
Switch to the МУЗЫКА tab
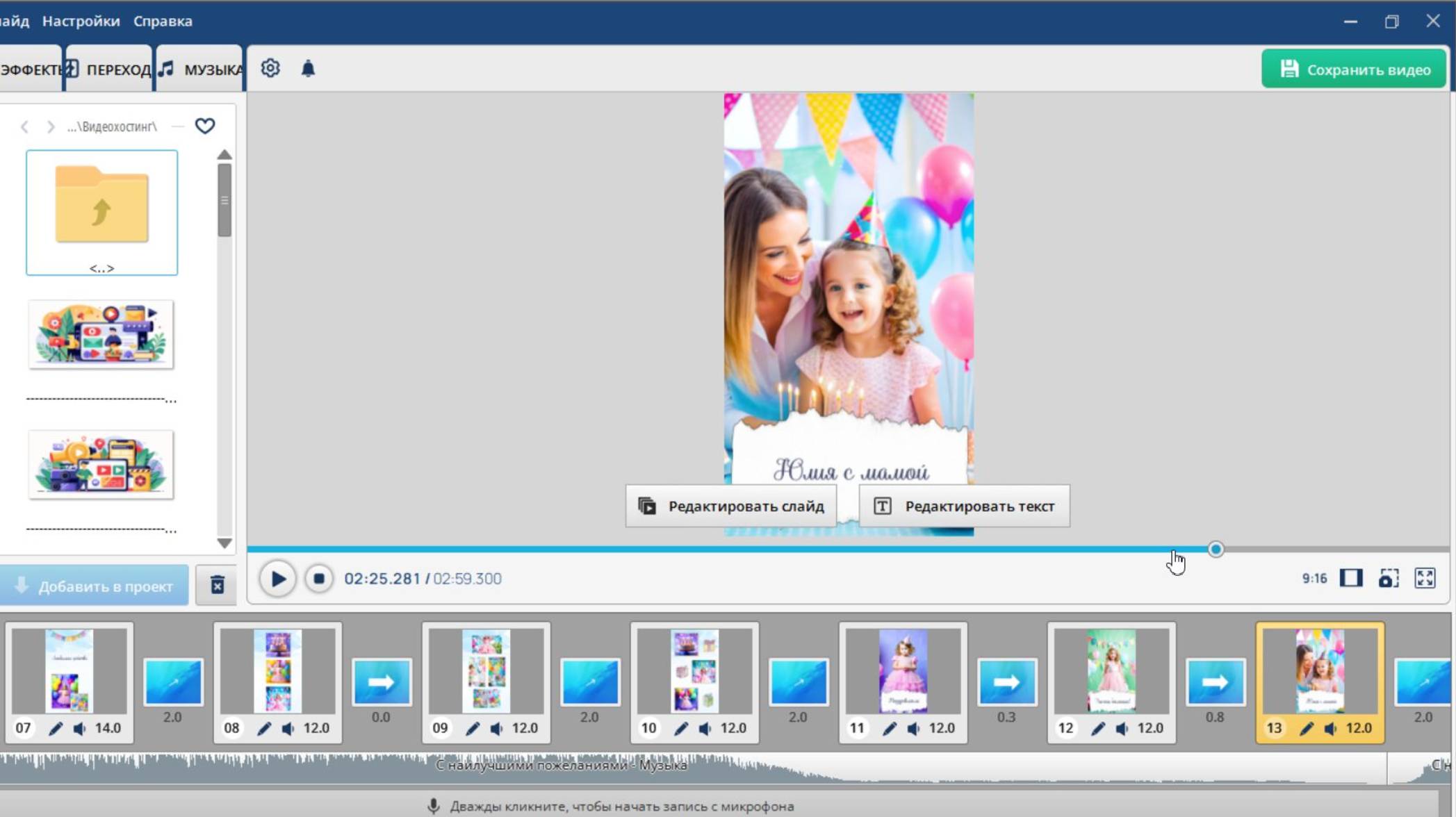202,67
